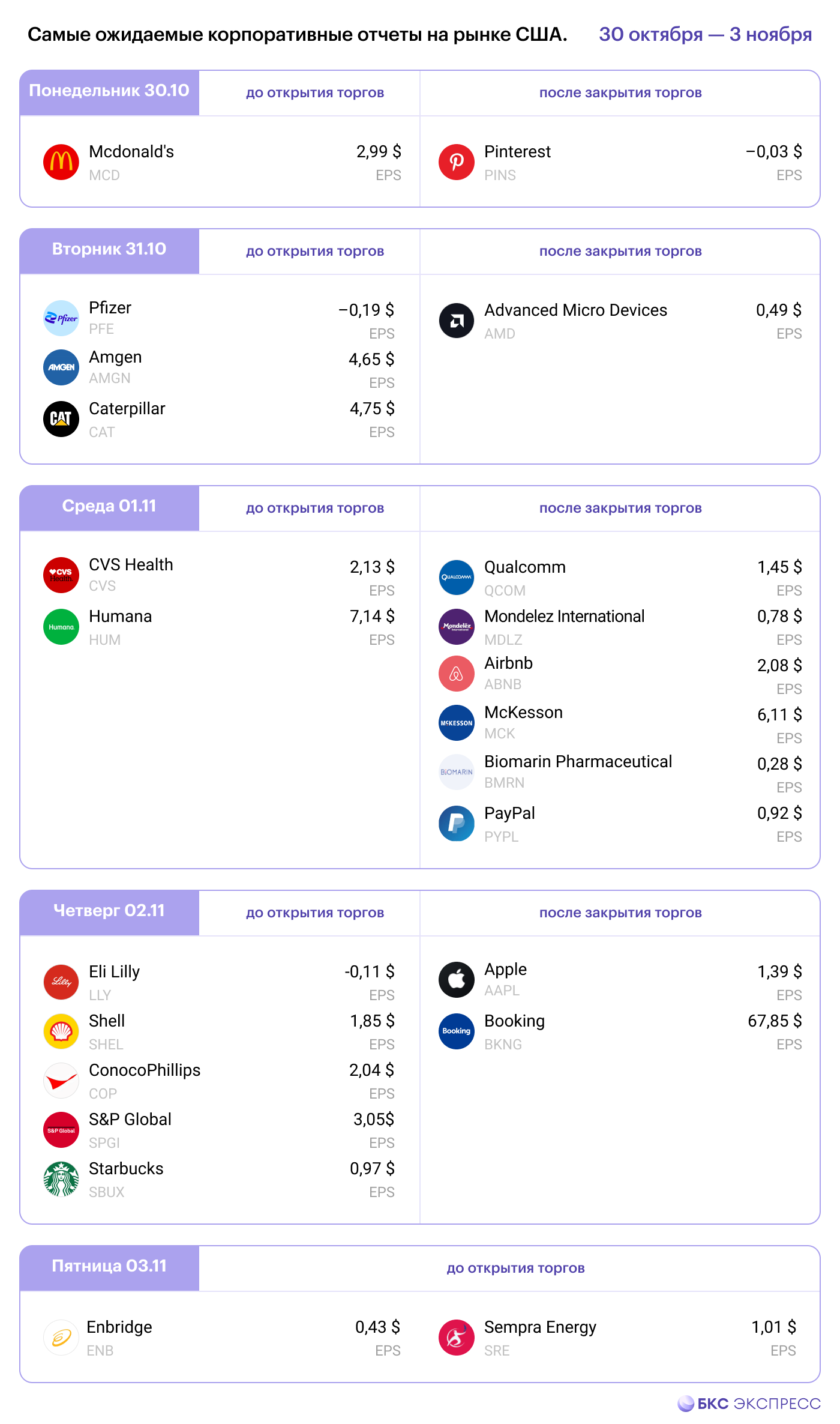Click the S&P Global logo icon
The image size is (840, 1424).
61,1130
